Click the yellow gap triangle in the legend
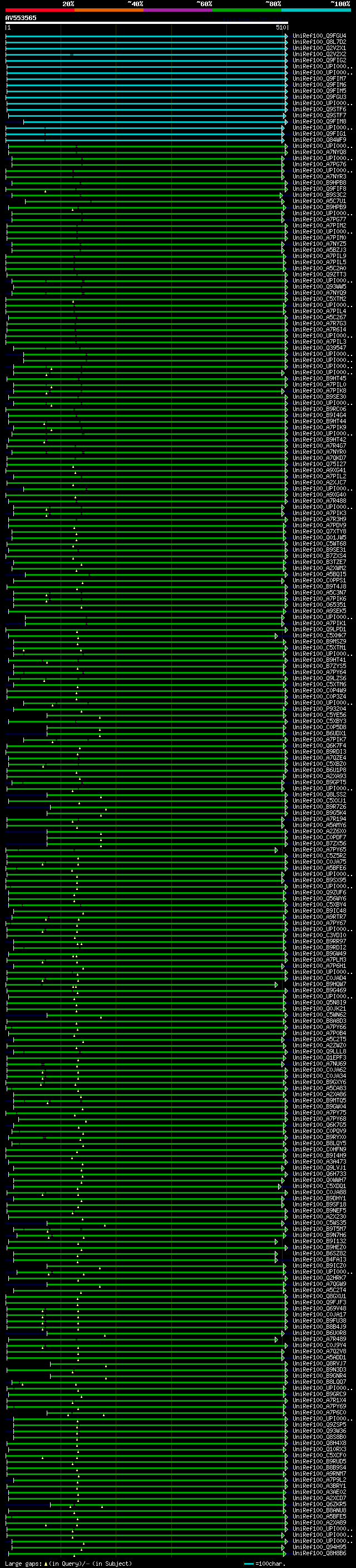 [46, 1563]
